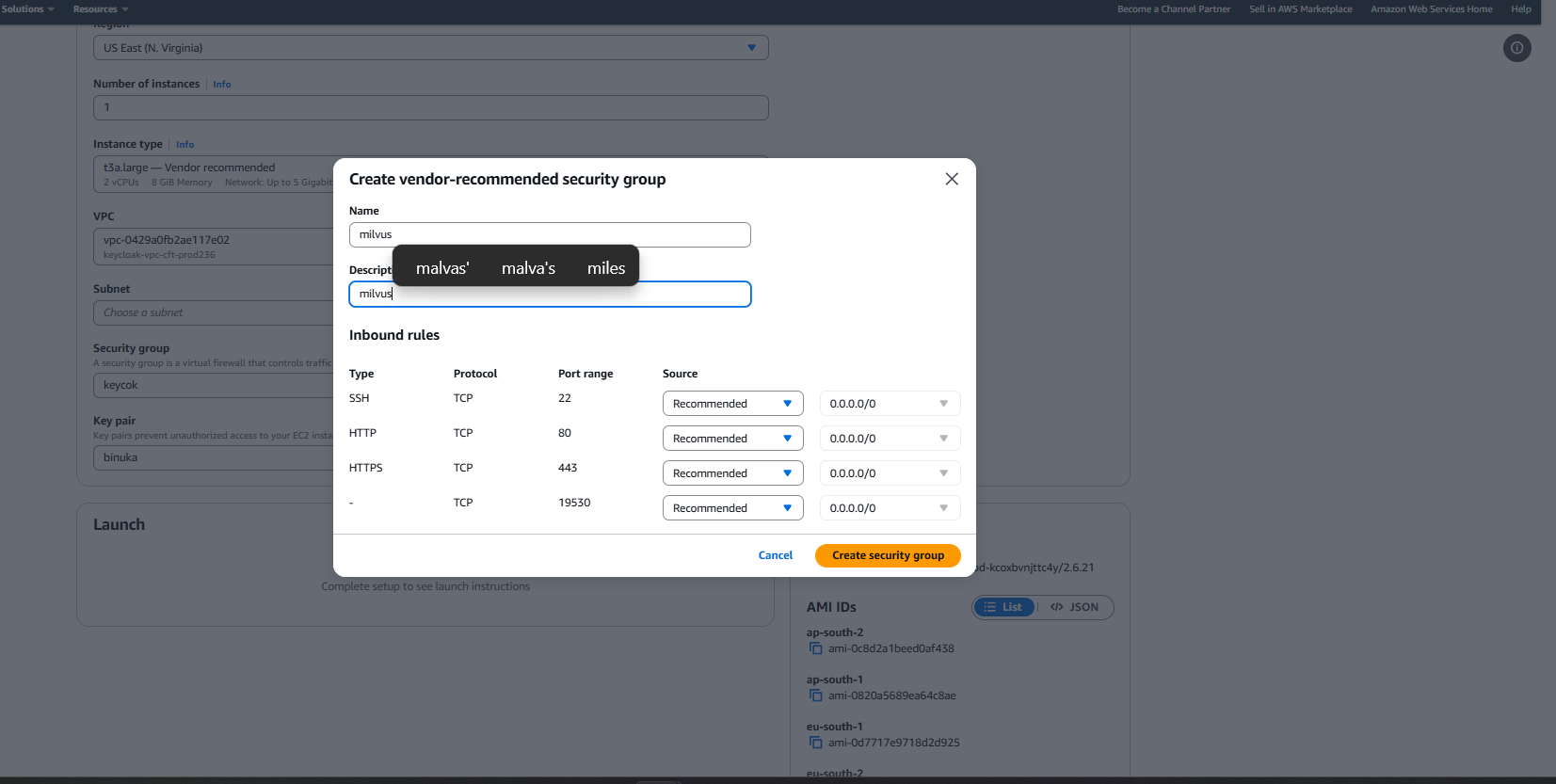Click the Number of instances field
This screenshot has height=784, width=1556.
[x=430, y=107]
